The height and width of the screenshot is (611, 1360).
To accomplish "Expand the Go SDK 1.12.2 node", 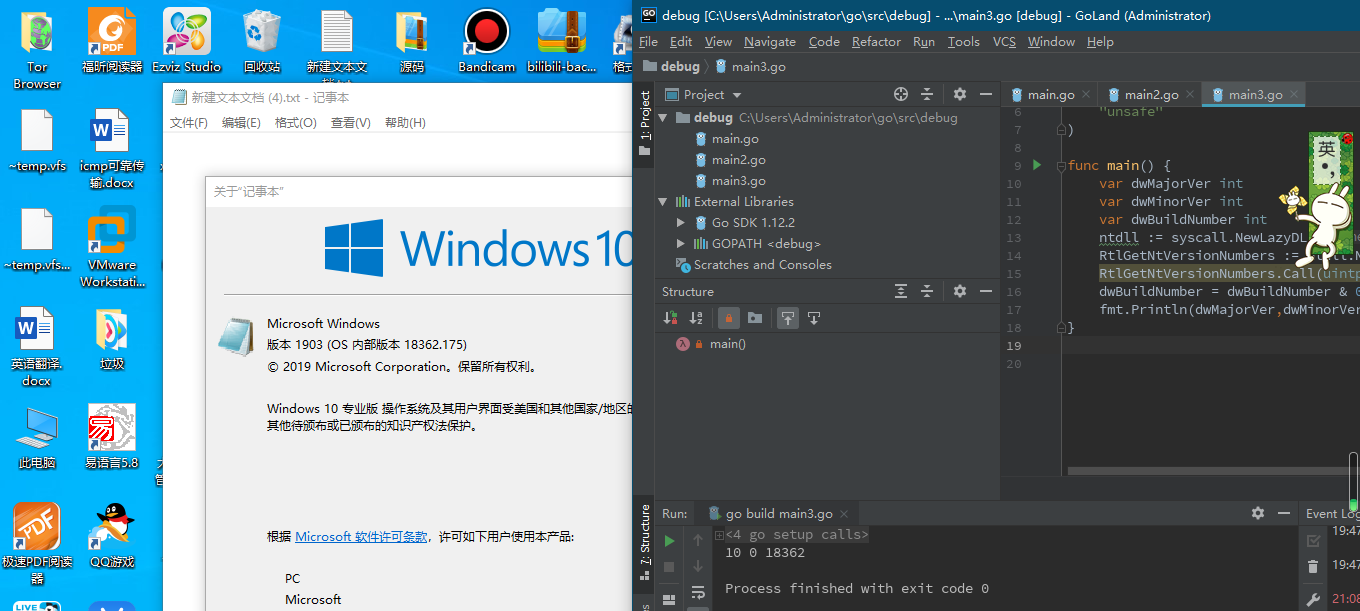I will (x=681, y=223).
